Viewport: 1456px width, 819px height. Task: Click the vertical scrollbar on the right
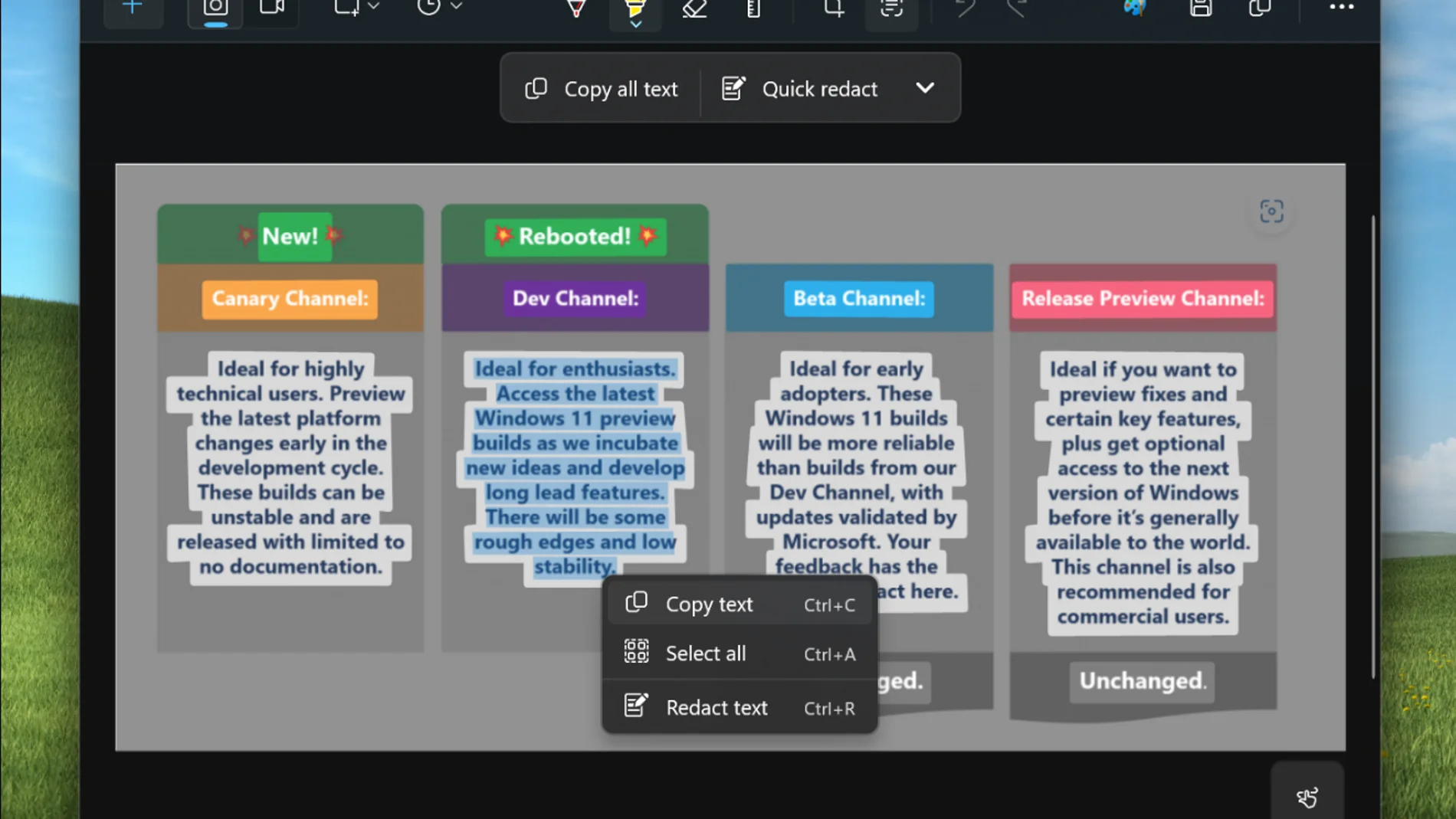pos(1372,447)
